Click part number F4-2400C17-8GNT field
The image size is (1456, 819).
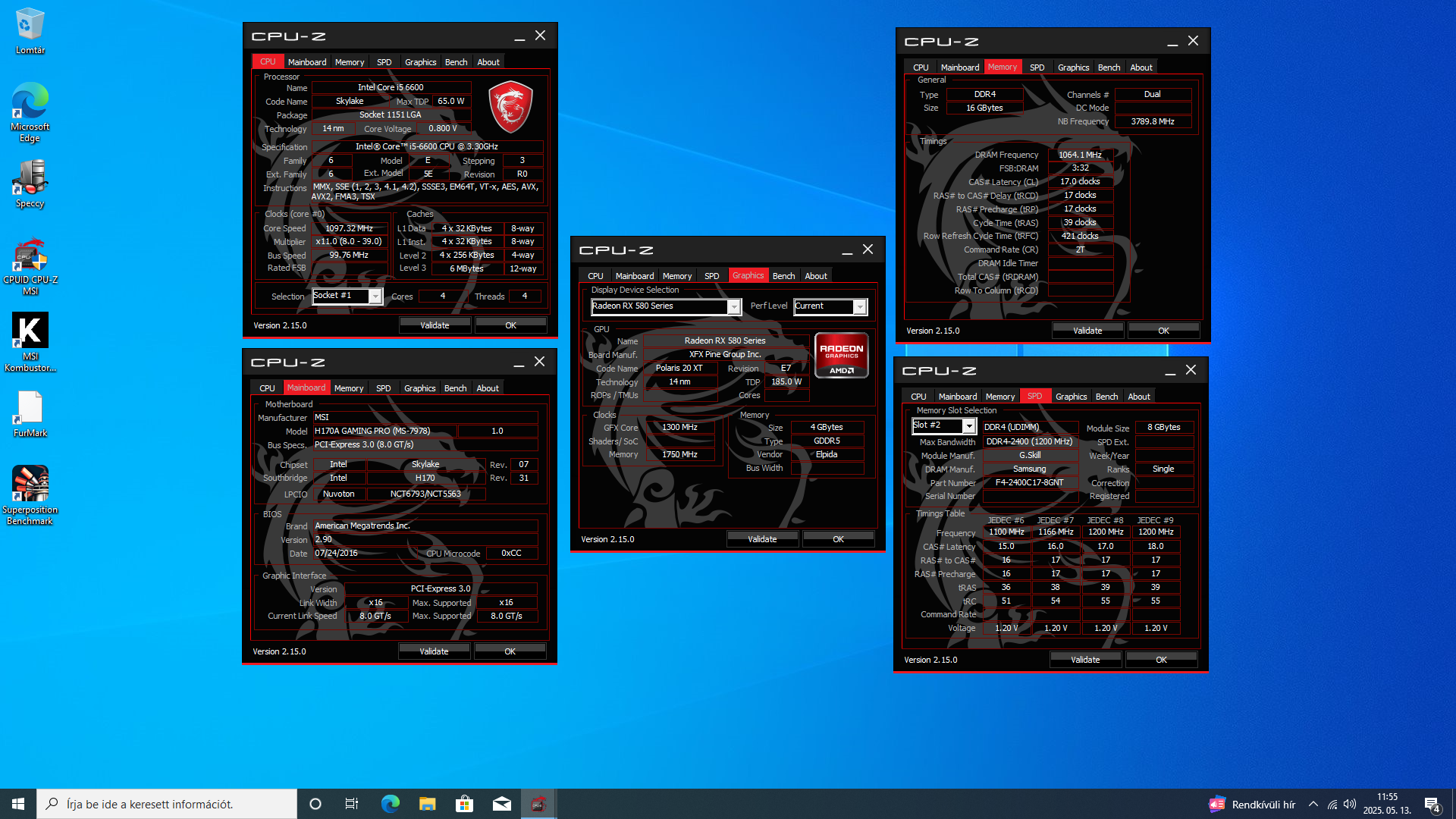click(1030, 482)
